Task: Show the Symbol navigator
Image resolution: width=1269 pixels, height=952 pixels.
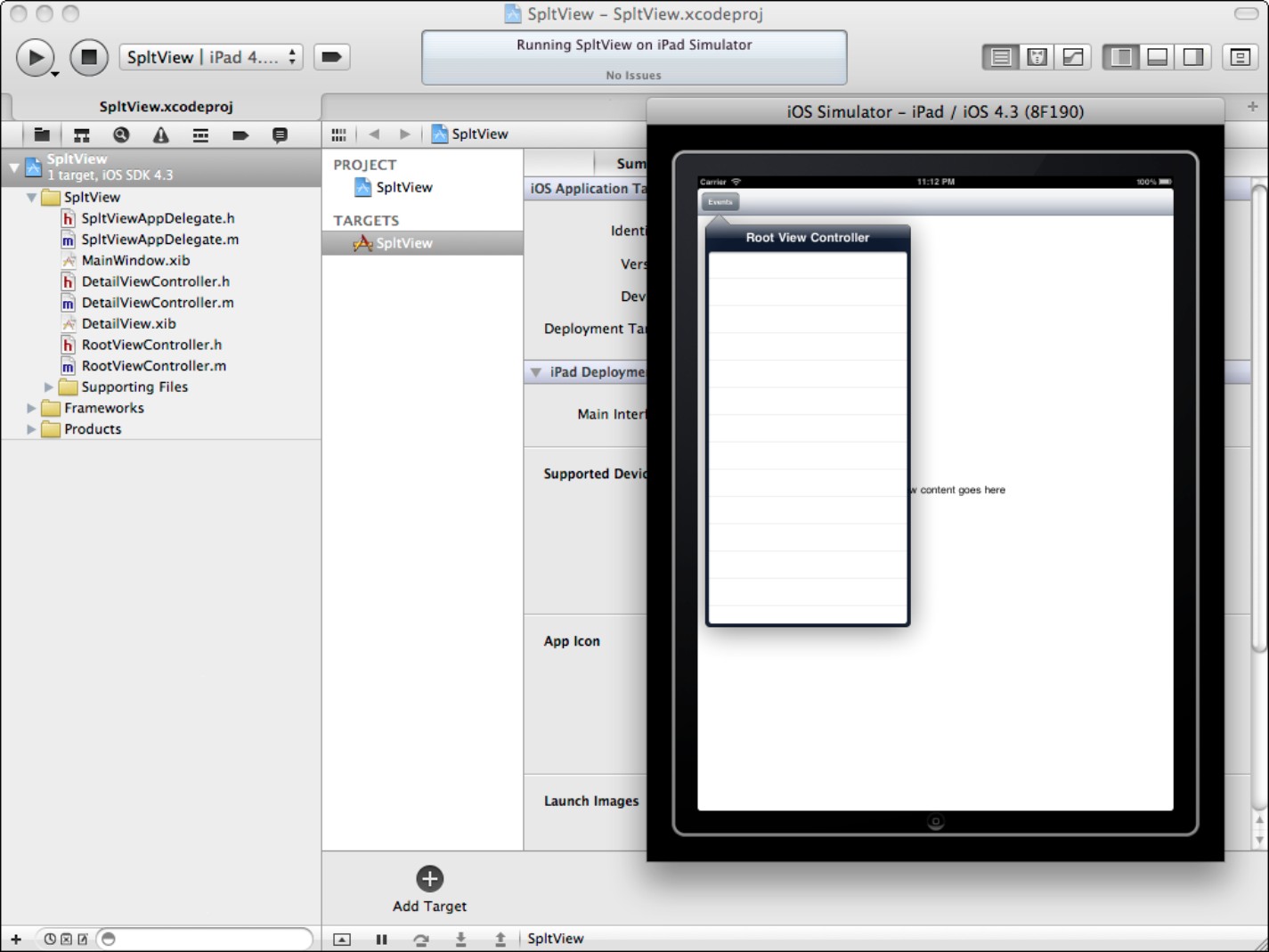Action: pyautogui.click(x=82, y=135)
